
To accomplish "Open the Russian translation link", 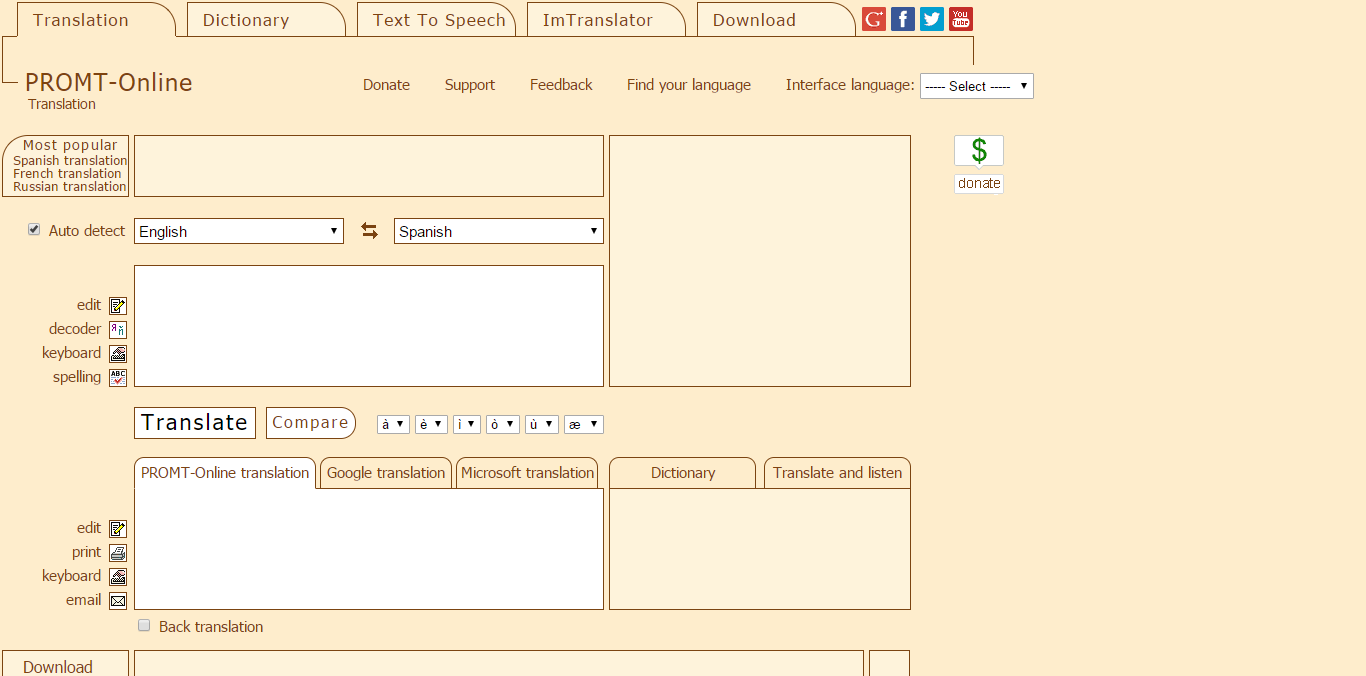I will (x=70, y=186).
